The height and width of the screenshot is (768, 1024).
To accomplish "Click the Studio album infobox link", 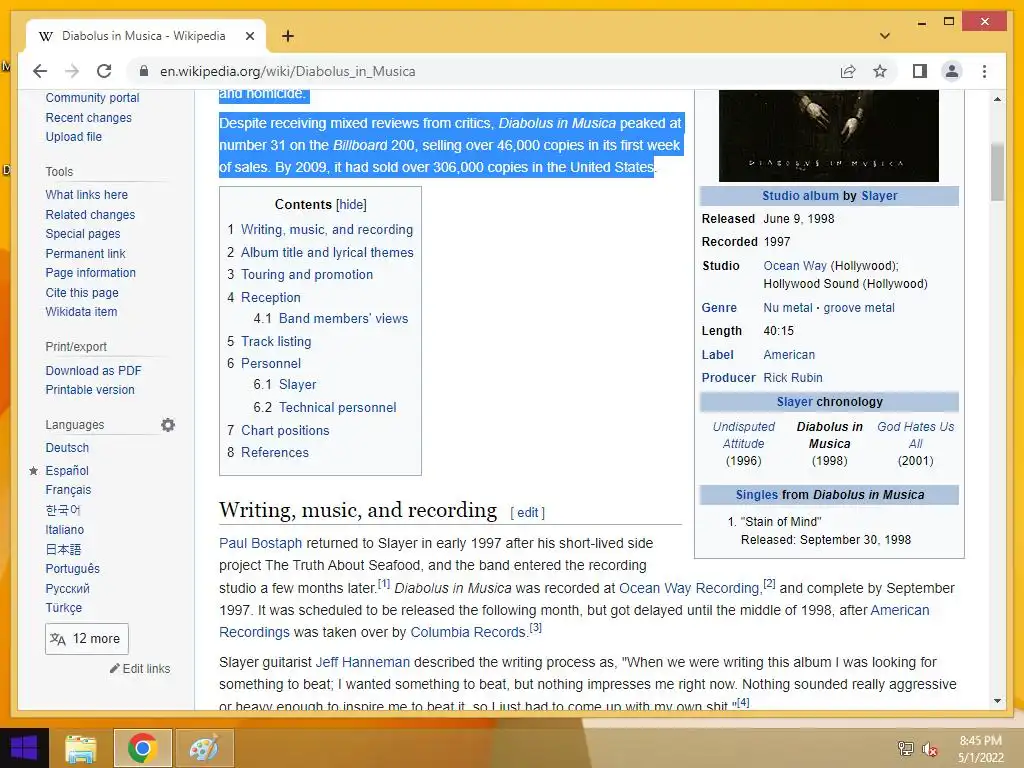I will point(800,195).
